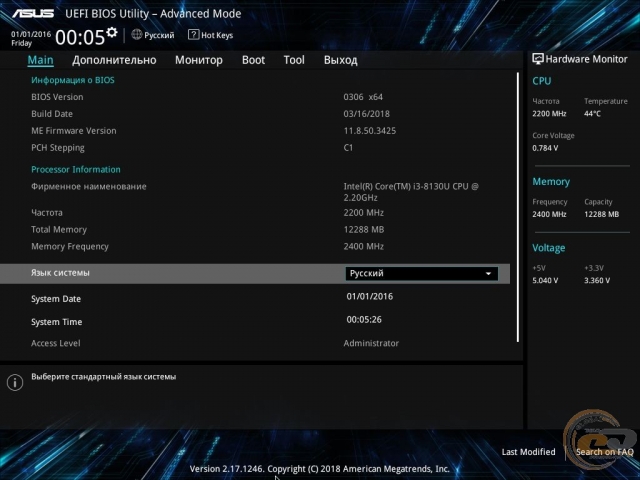The height and width of the screenshot is (480, 640).
Task: Click the header clock 00:05
Action: click(x=80, y=38)
